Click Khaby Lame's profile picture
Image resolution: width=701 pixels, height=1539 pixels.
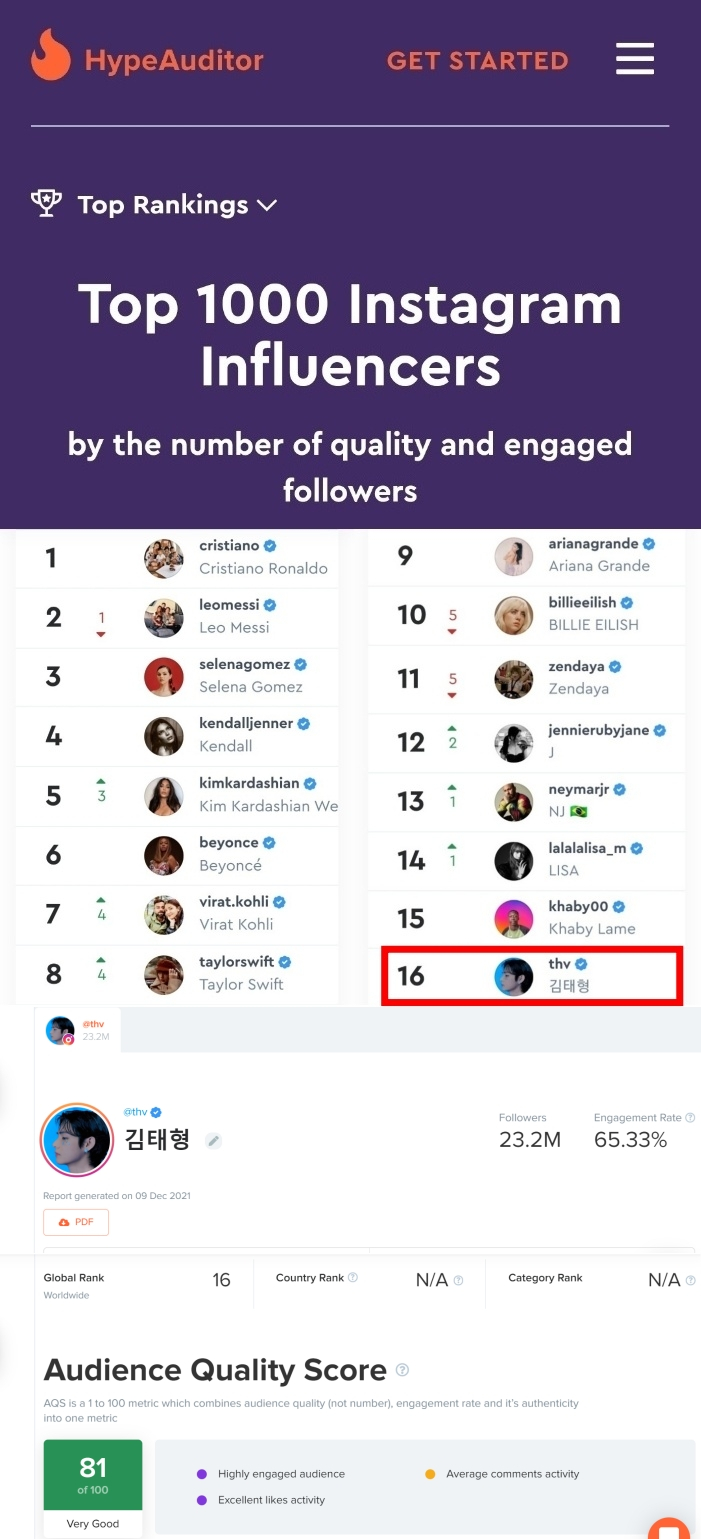514,919
